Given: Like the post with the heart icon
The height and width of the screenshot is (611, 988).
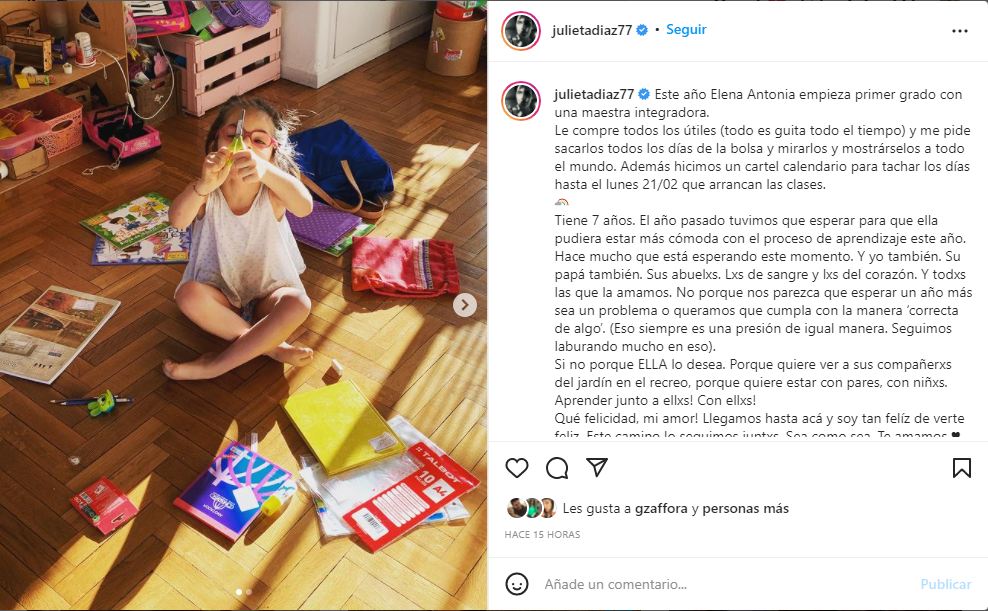Looking at the screenshot, I should click(x=517, y=468).
